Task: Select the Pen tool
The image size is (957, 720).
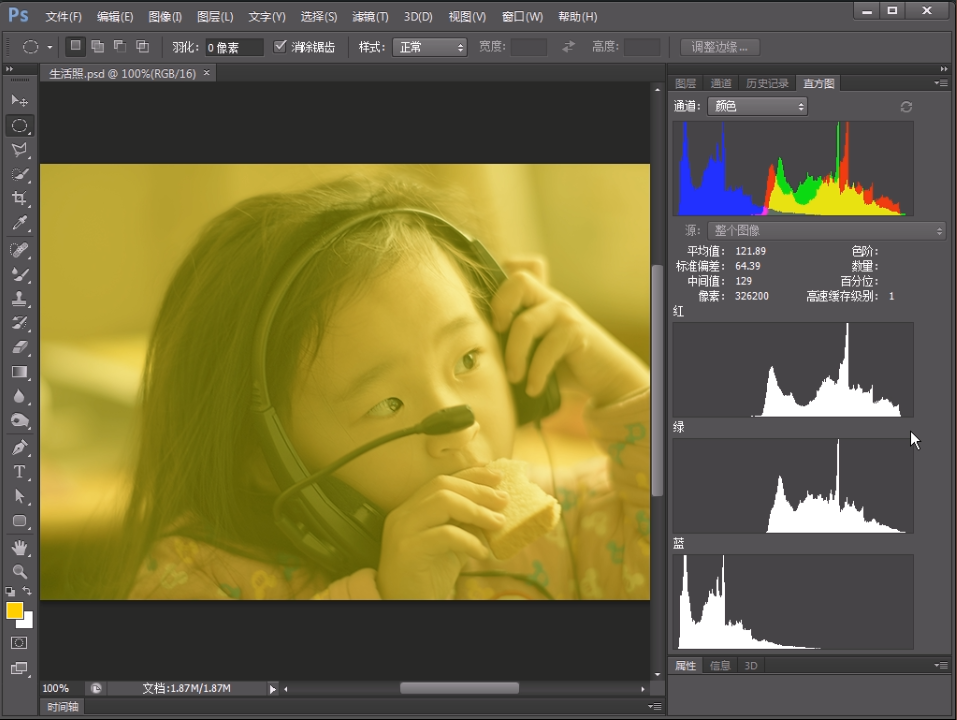Action: (x=19, y=447)
